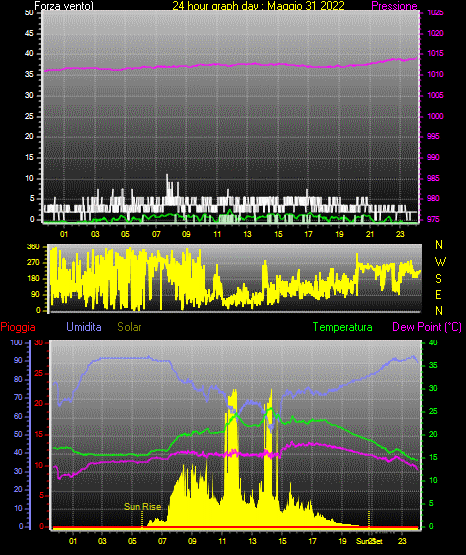Click the red '25' rain axis value
This screenshot has width=466, height=555.
pos(39,373)
